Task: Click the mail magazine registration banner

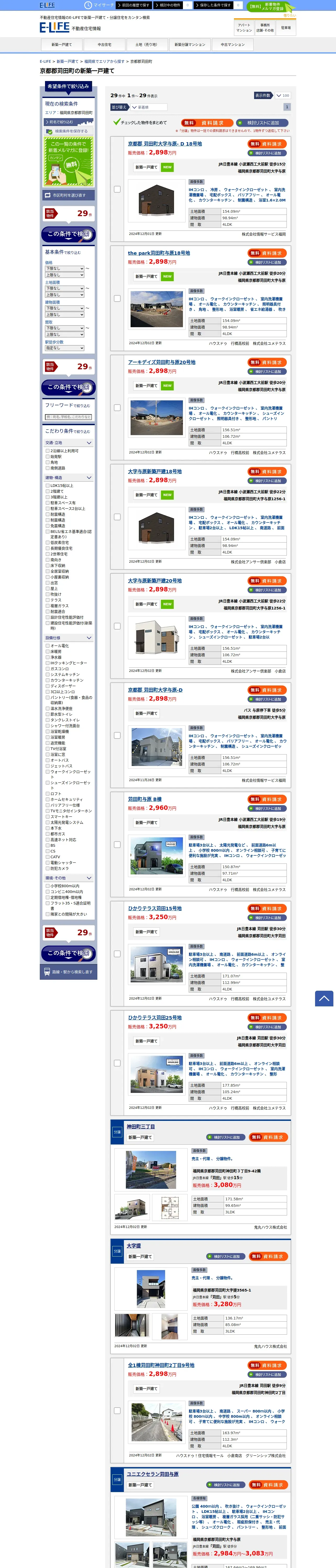Action: click(x=68, y=161)
